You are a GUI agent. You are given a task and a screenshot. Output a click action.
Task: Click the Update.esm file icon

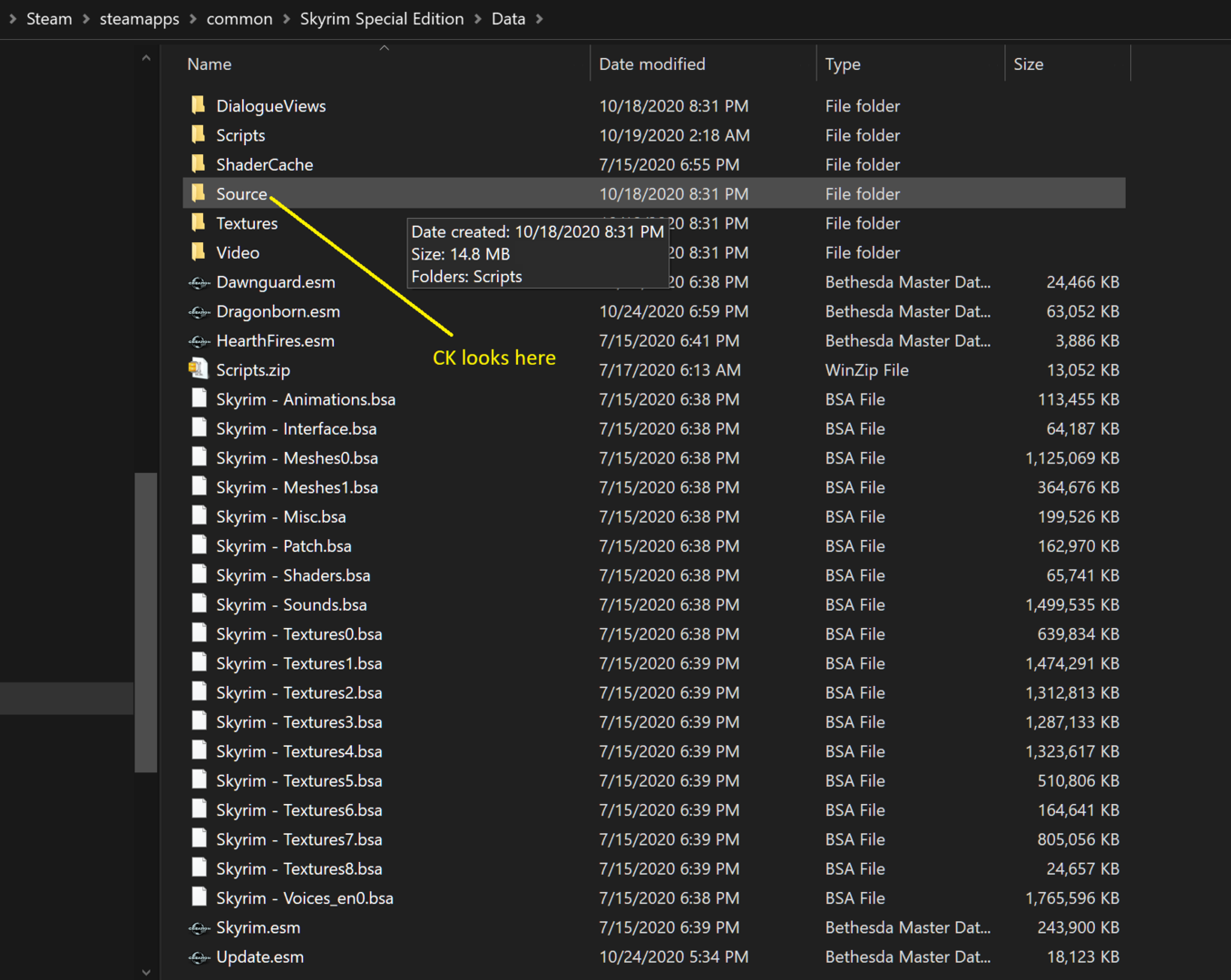(x=199, y=957)
